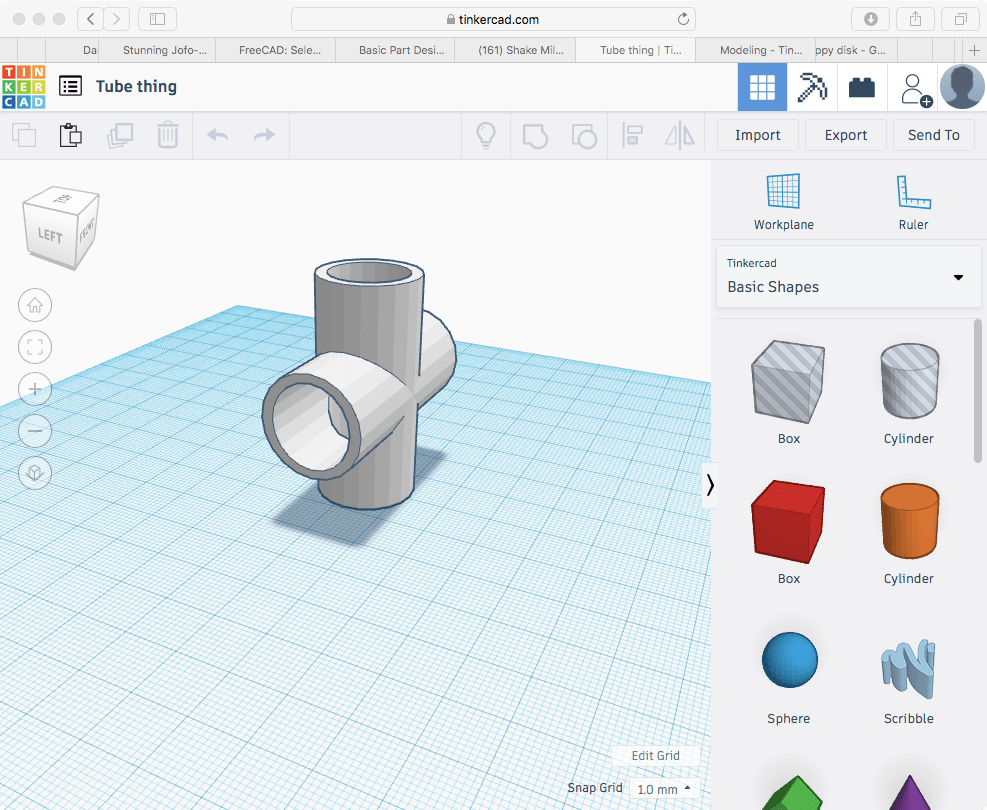Switch to 3D design grid view
Screen dimensions: 987x810
point(762,88)
